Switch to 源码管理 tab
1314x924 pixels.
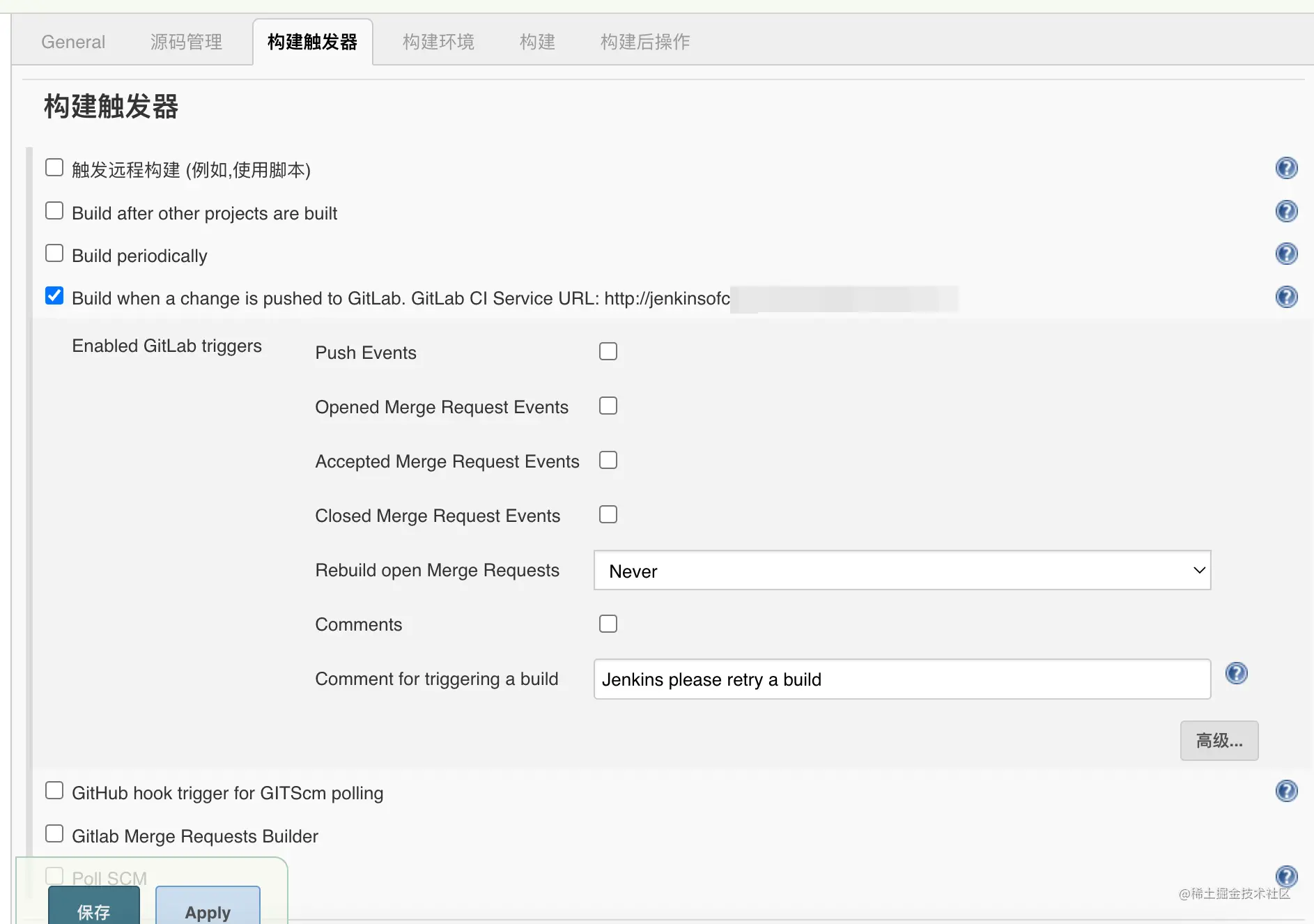point(186,42)
